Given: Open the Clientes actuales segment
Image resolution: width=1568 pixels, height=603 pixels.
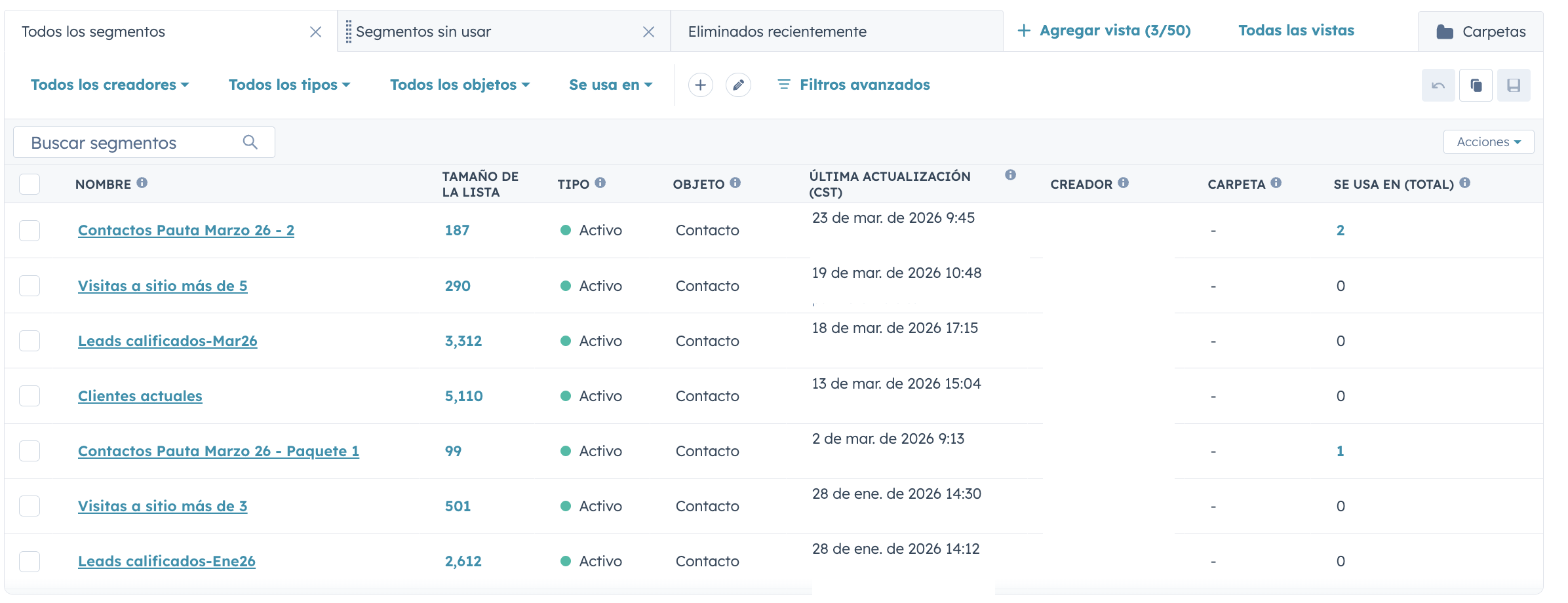Looking at the screenshot, I should (140, 396).
